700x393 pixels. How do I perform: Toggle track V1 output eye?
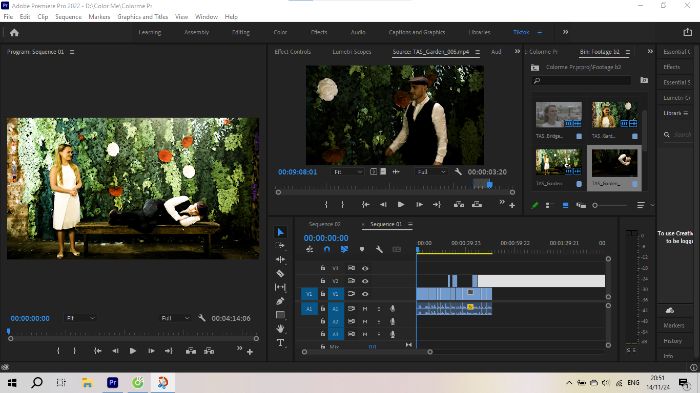[x=365, y=294]
